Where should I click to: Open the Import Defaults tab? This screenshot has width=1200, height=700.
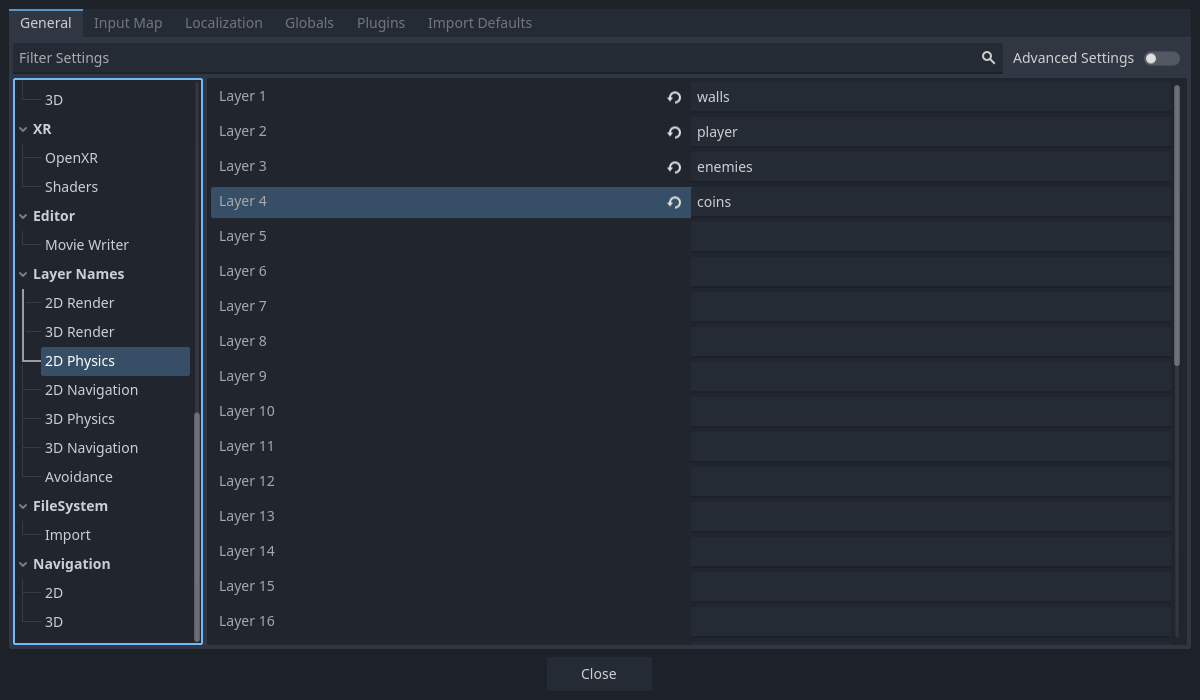pos(480,22)
